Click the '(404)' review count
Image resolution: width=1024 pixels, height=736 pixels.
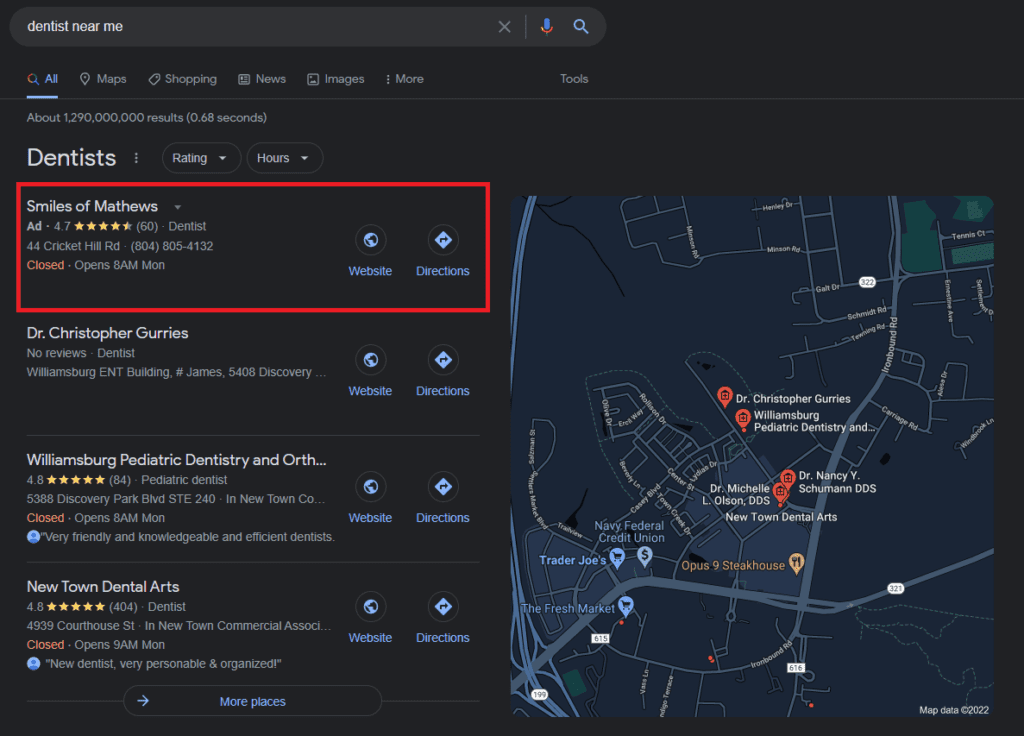point(123,607)
